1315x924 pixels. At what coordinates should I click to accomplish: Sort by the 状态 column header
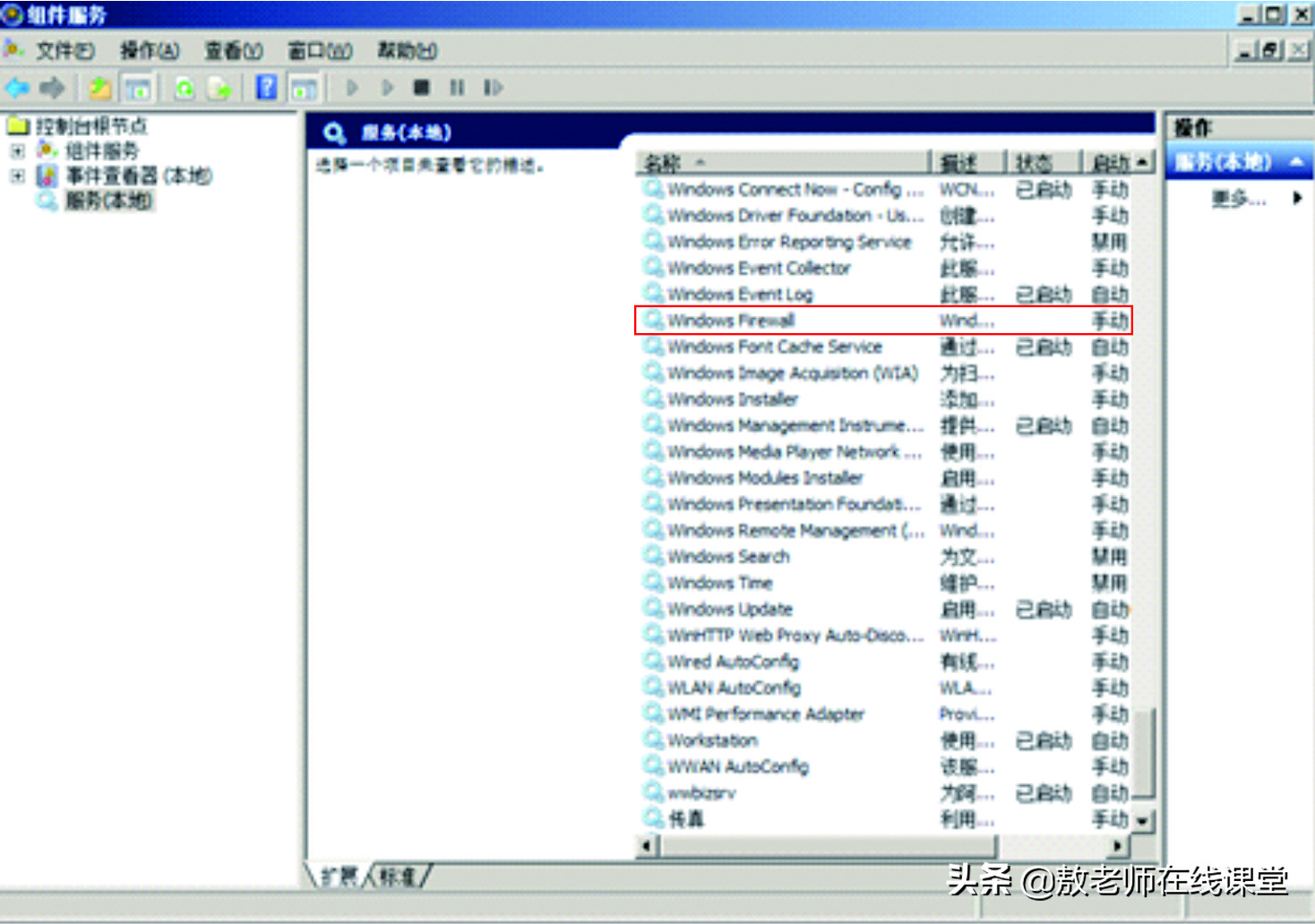click(x=1045, y=163)
